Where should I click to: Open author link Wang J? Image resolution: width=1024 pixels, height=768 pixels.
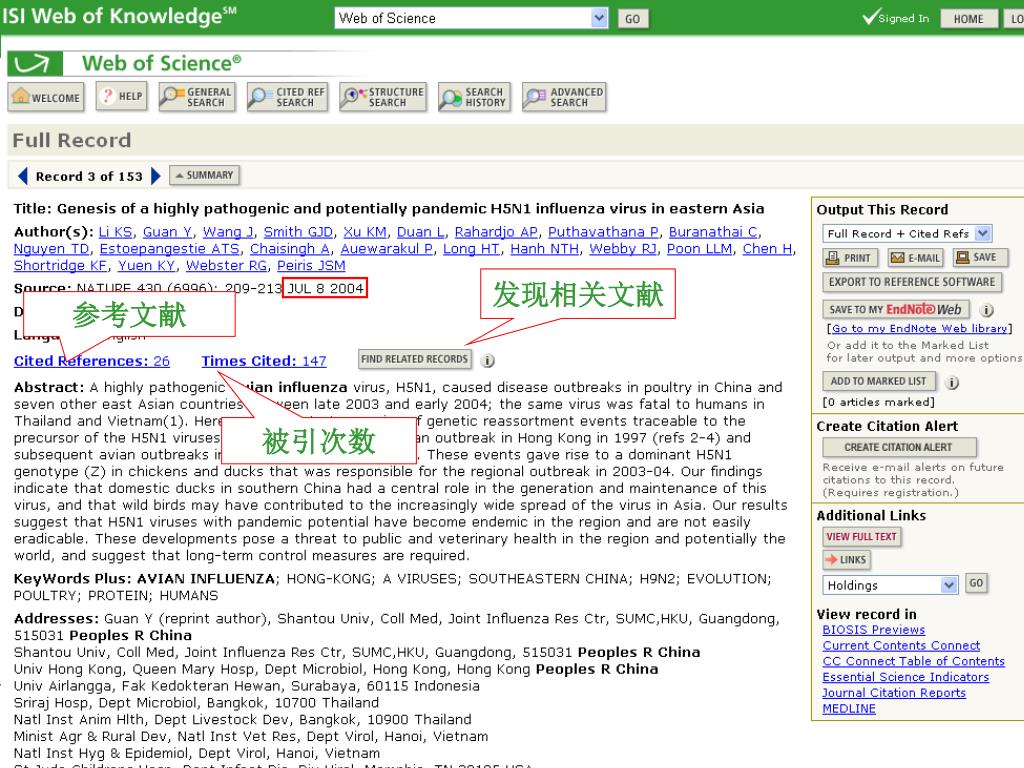tap(227, 232)
